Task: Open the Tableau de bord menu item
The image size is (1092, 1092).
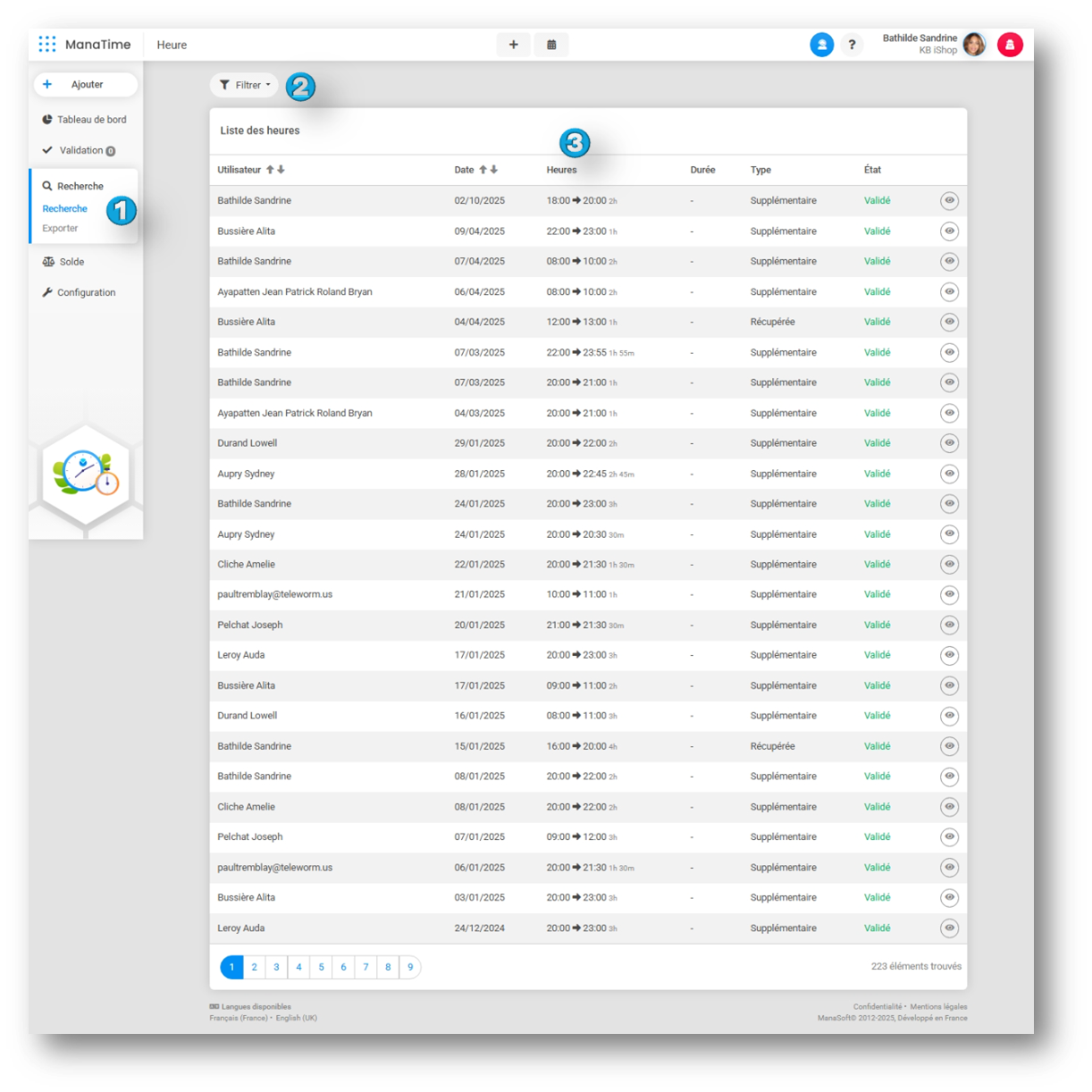Action: click(91, 120)
